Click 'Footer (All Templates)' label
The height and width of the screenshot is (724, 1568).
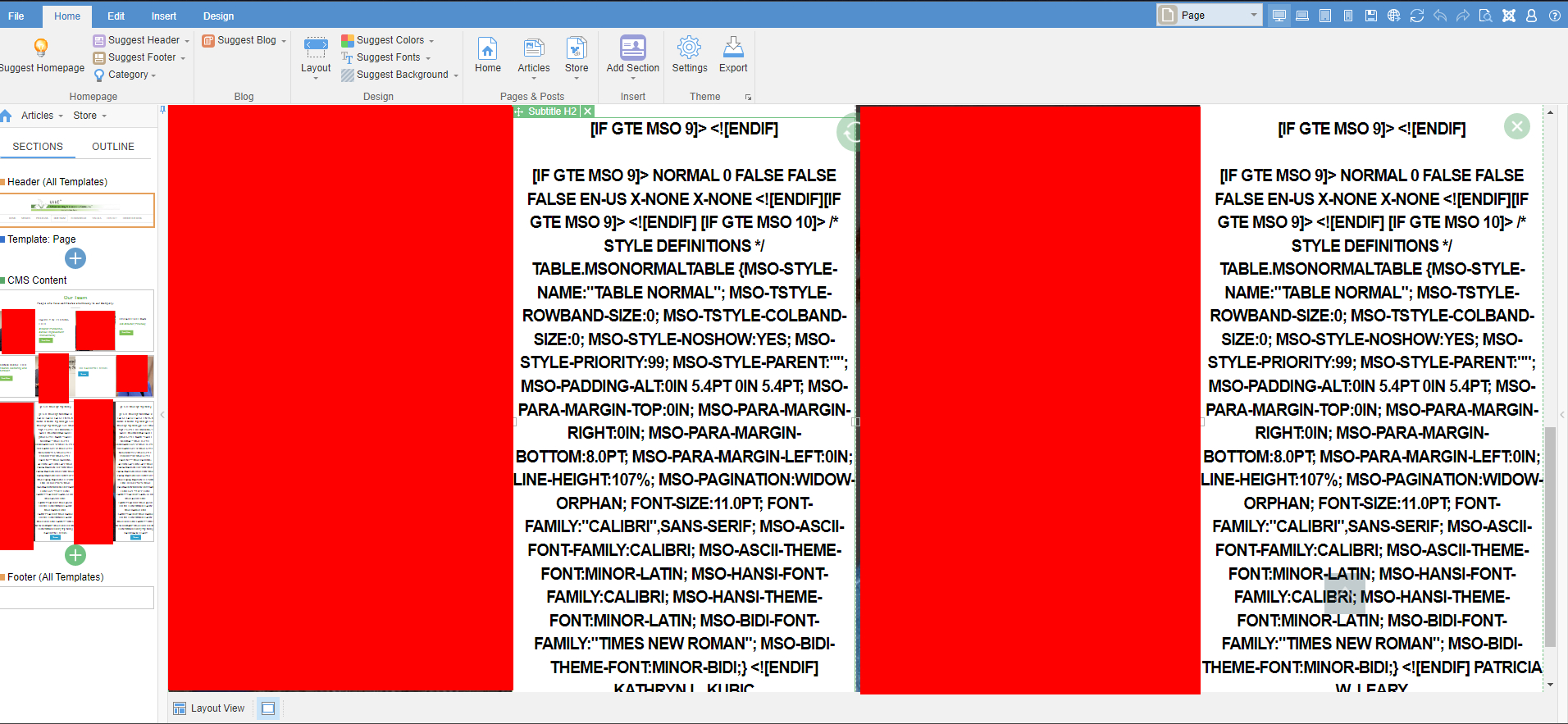pyautogui.click(x=56, y=577)
